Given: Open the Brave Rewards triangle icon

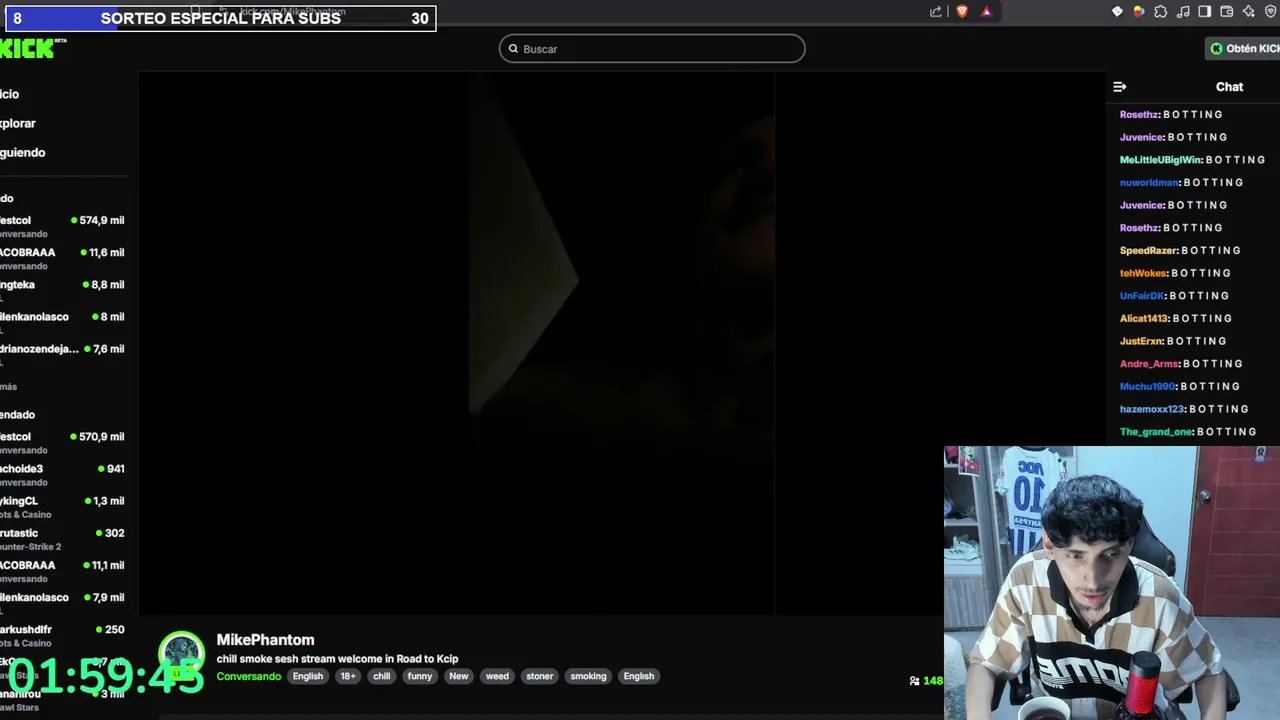Looking at the screenshot, I should (986, 12).
